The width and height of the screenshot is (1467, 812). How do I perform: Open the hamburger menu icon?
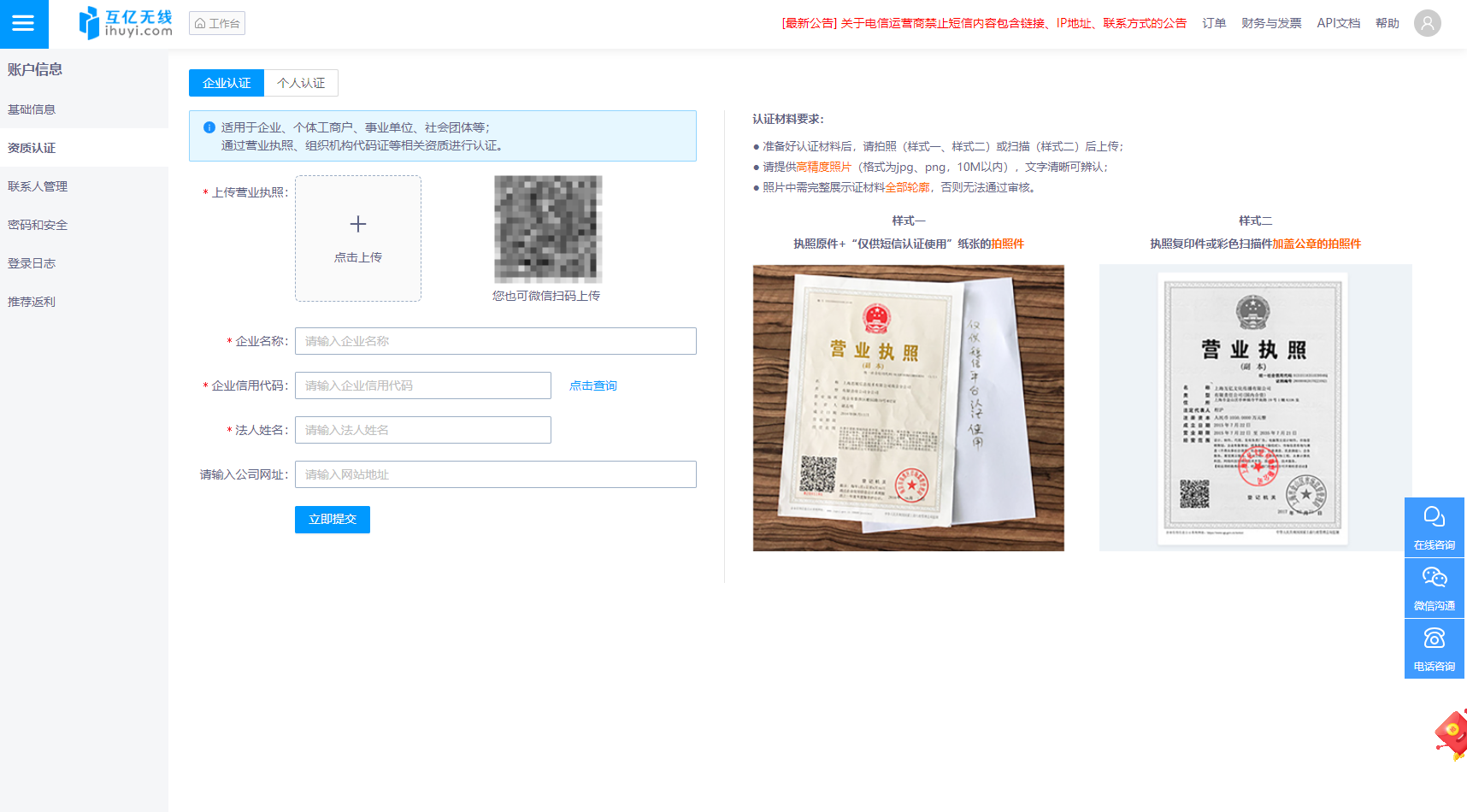click(24, 24)
